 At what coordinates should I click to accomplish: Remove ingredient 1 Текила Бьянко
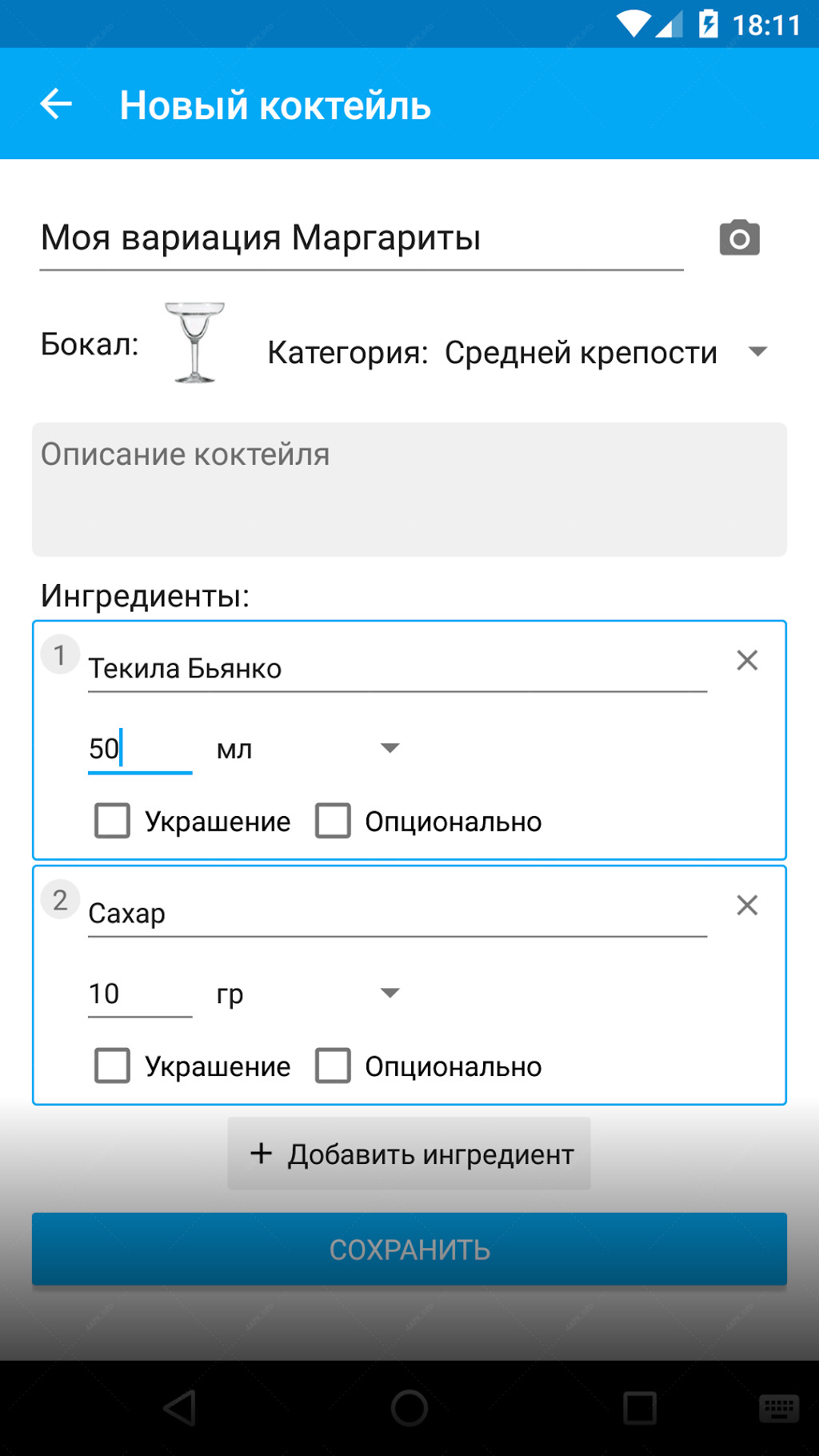click(747, 660)
